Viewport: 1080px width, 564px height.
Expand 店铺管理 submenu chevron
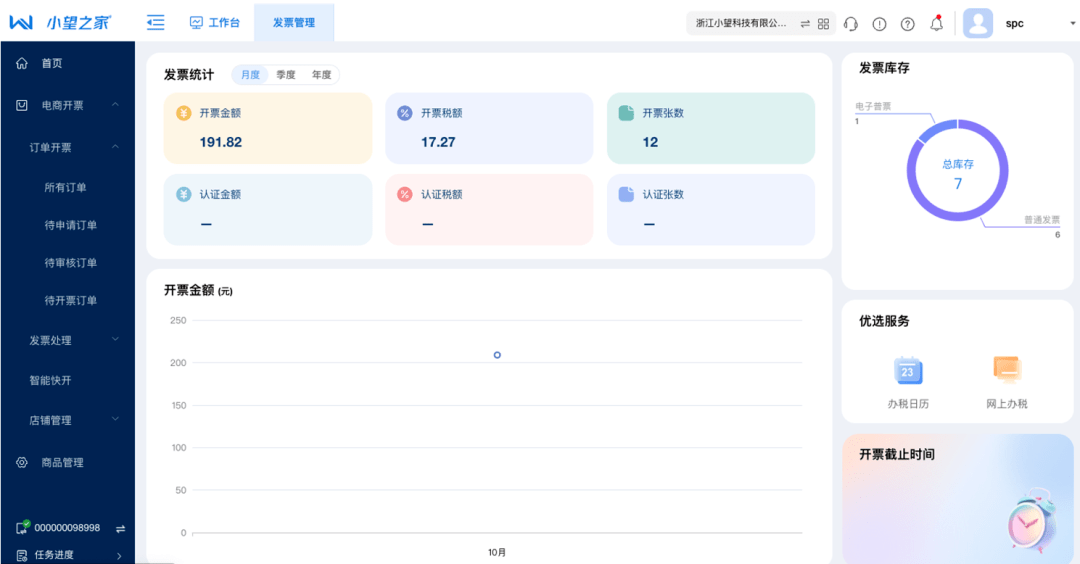tap(115, 419)
